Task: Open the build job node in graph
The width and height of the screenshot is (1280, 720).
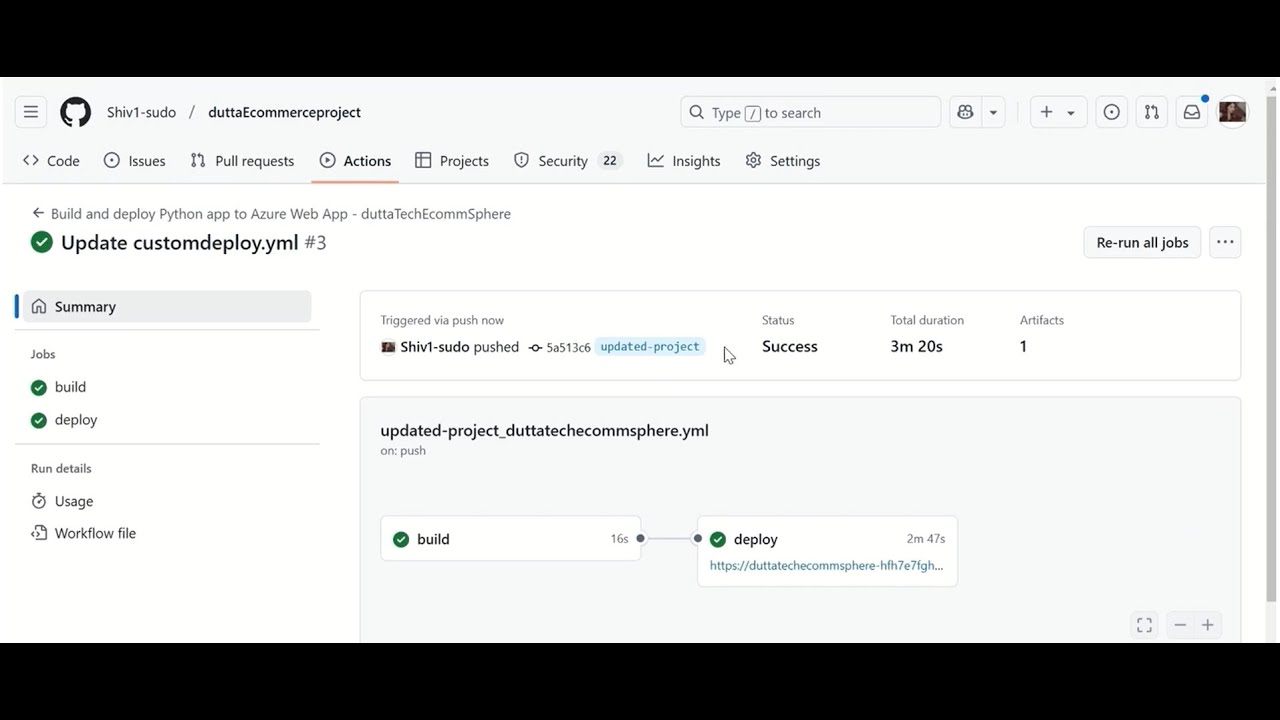Action: pyautogui.click(x=510, y=539)
